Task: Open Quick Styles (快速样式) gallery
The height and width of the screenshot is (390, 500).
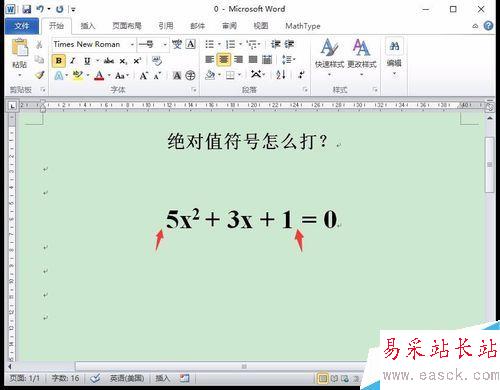Action: (329, 57)
